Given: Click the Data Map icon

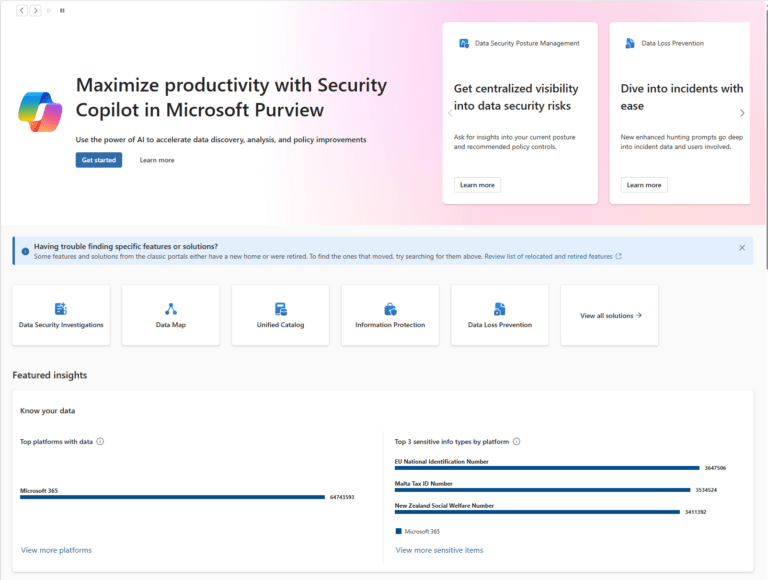Looking at the screenshot, I should (170, 309).
